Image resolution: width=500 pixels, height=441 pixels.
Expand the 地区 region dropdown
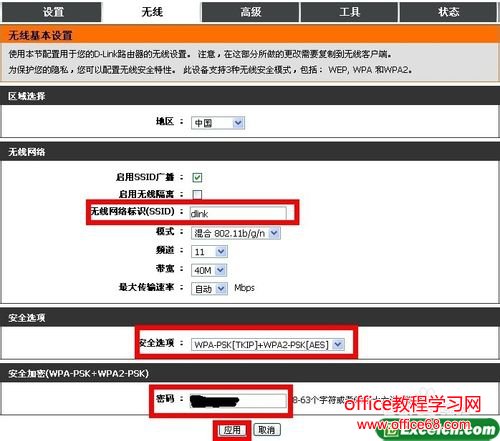click(x=218, y=123)
